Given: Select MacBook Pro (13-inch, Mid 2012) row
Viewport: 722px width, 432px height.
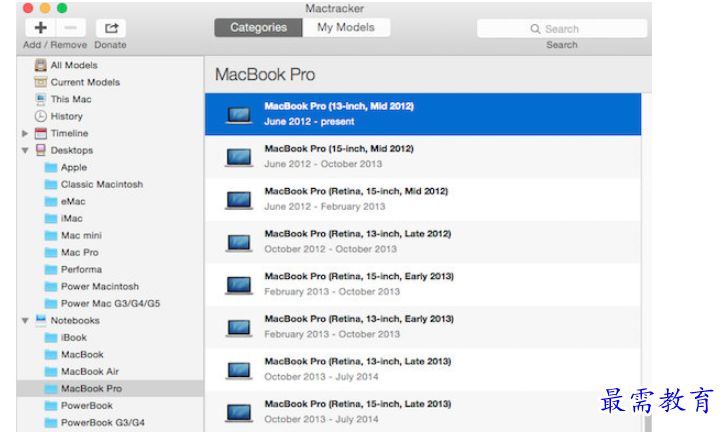Looking at the screenshot, I should pyautogui.click(x=423, y=114).
